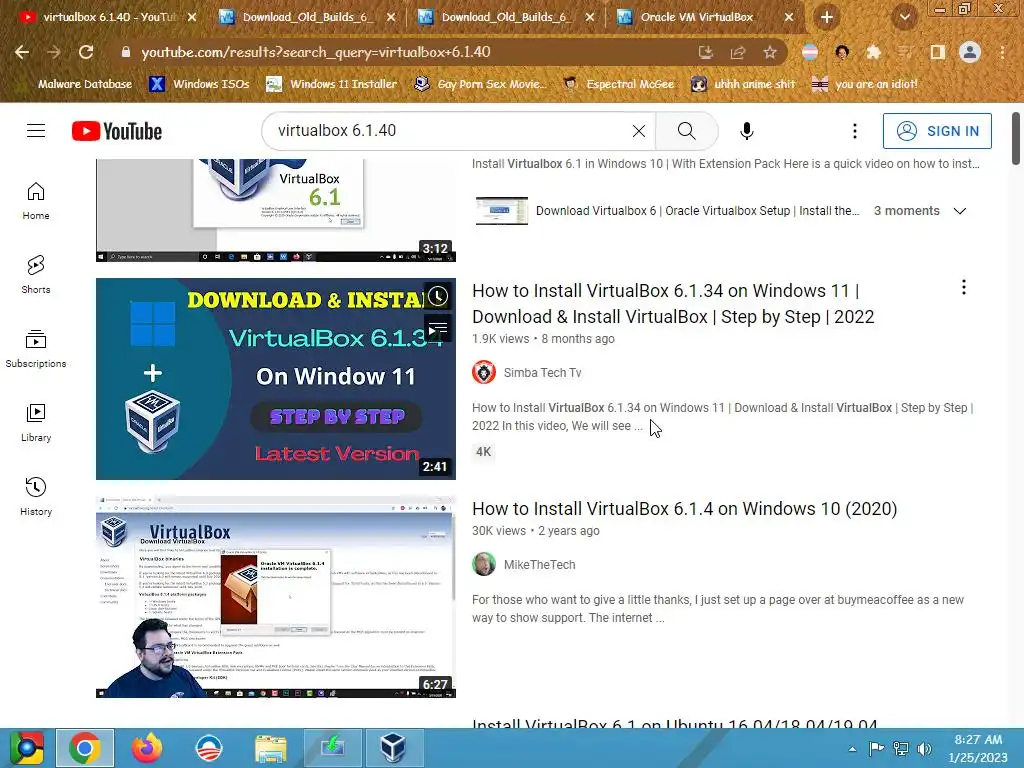Open Shorts in the sidebar
1024x768 pixels.
[x=36, y=274]
